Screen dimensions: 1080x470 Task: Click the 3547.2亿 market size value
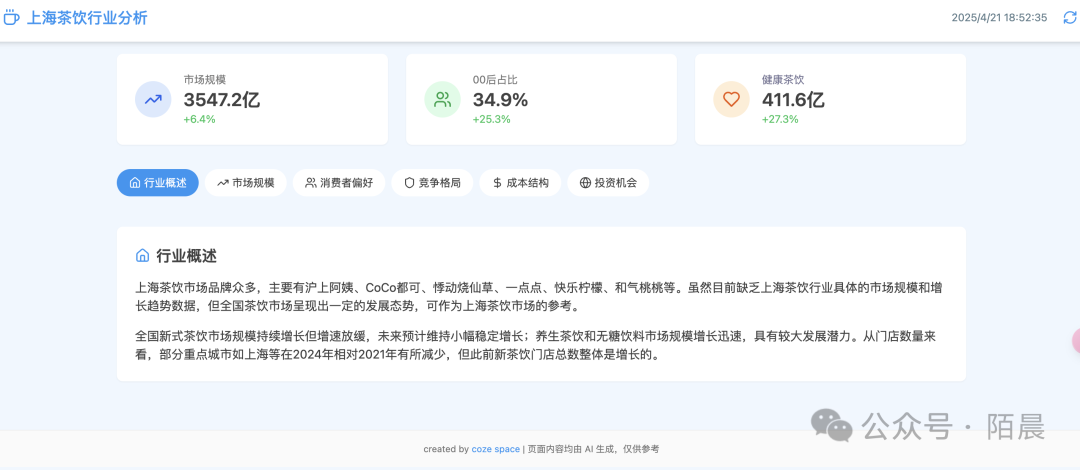pos(221,99)
